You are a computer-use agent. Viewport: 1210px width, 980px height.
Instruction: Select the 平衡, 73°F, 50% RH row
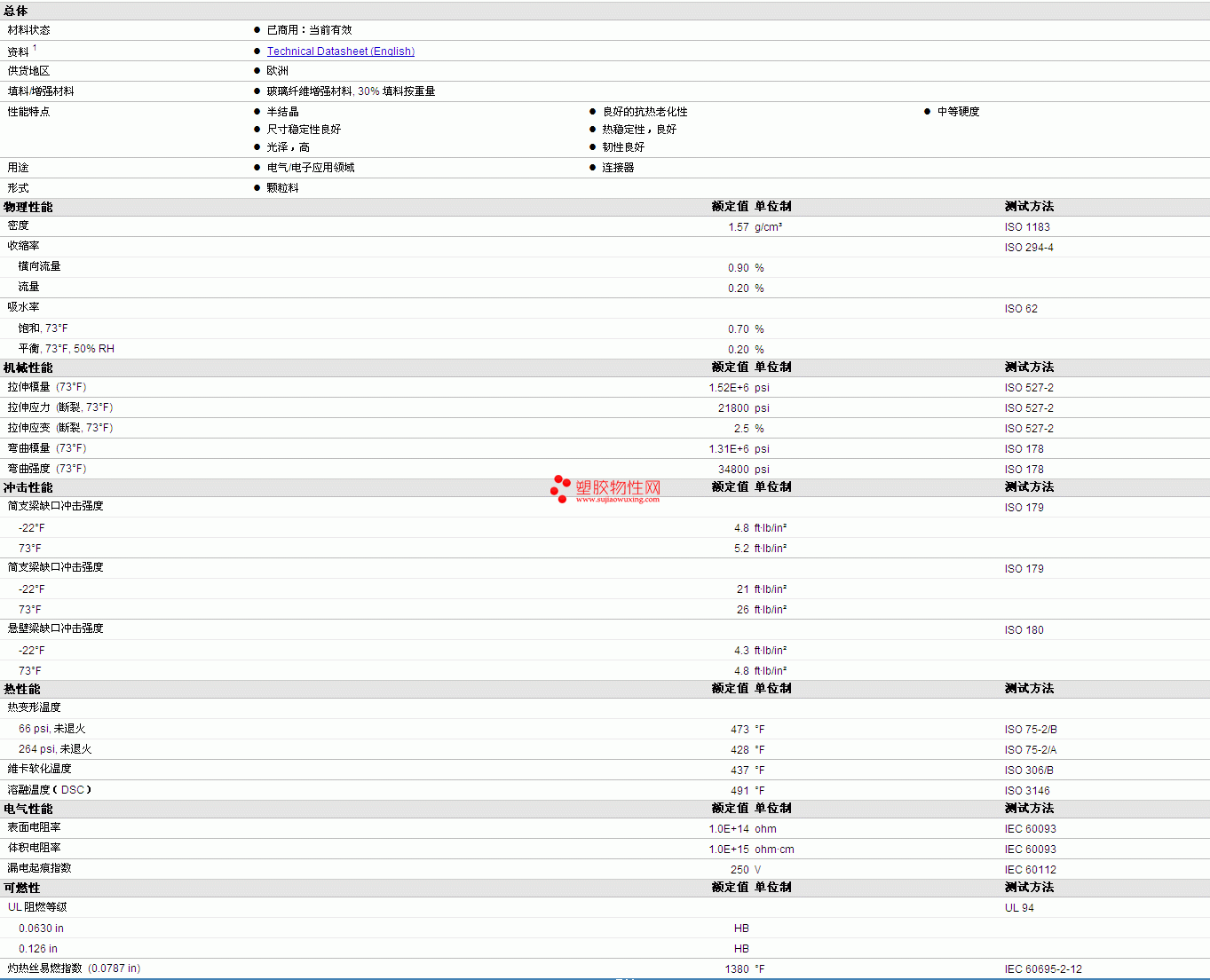(67, 349)
